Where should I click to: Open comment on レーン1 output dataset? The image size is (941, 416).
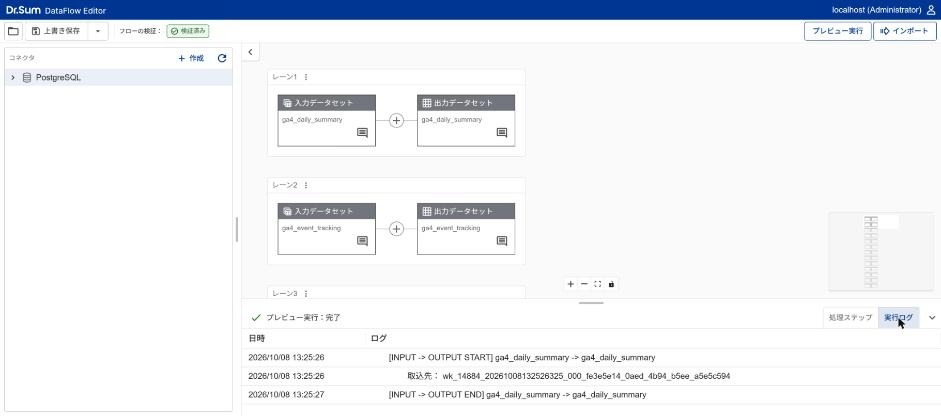pyautogui.click(x=502, y=133)
